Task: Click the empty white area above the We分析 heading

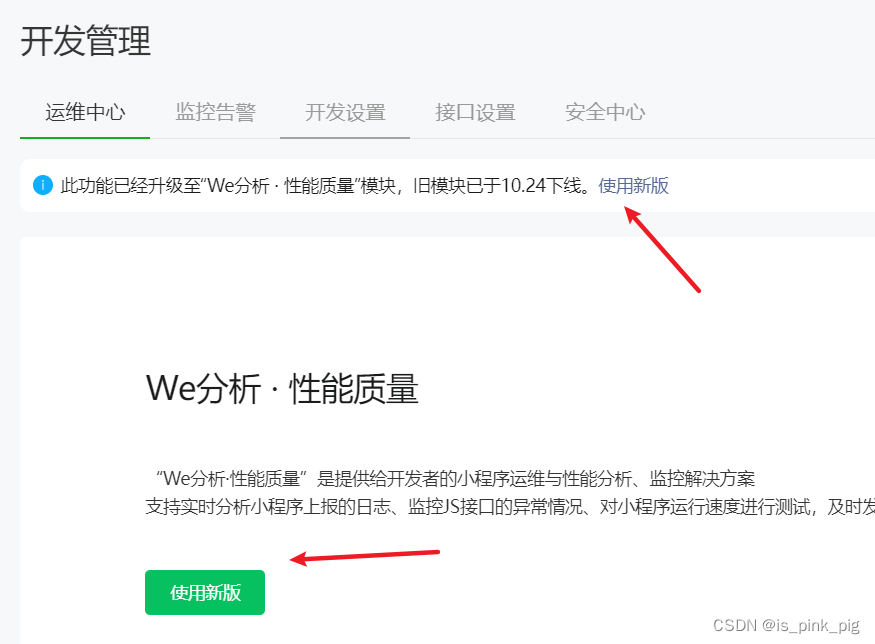Action: (446, 301)
